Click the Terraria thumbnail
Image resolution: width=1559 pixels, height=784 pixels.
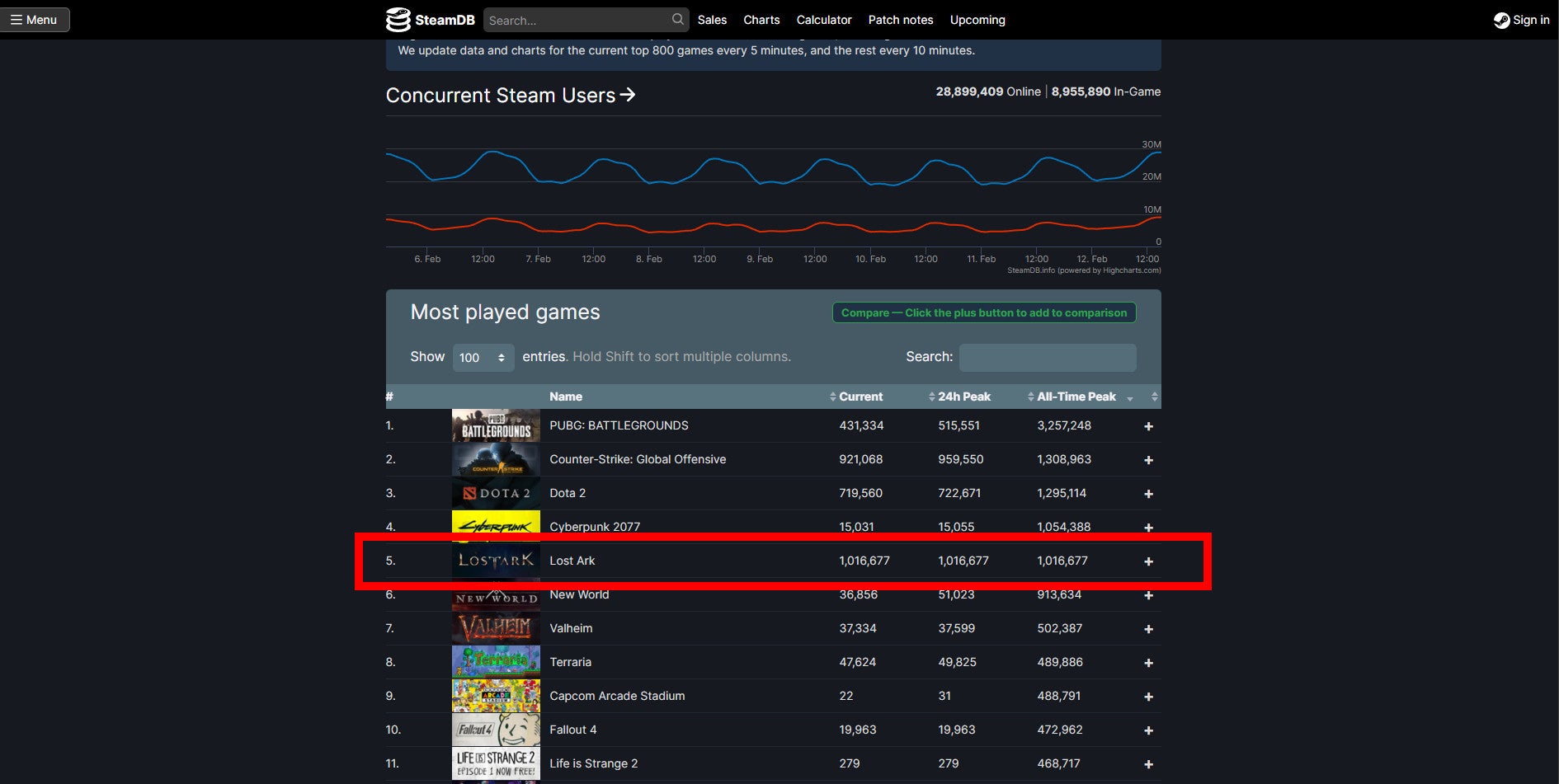[x=496, y=662]
